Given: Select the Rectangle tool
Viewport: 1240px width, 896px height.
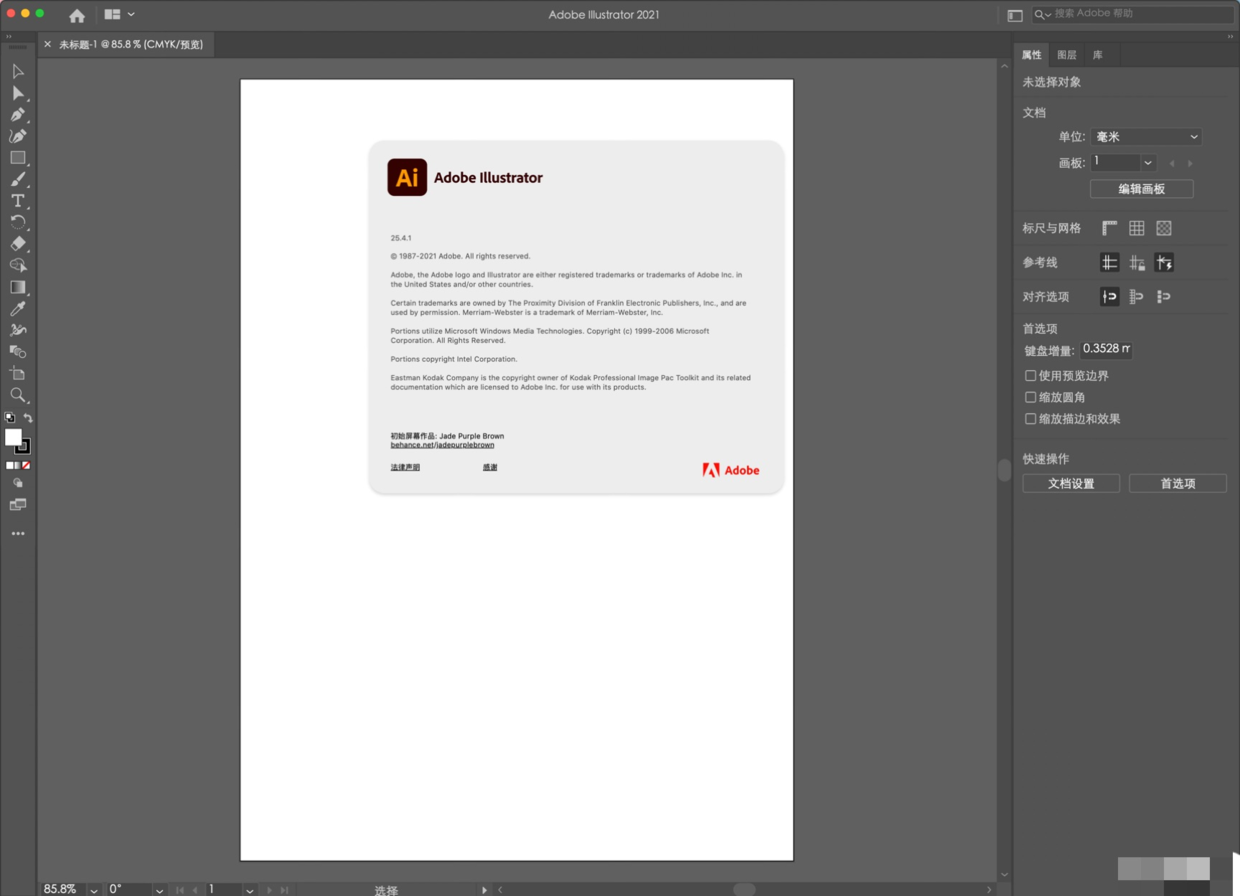Looking at the screenshot, I should tap(18, 158).
